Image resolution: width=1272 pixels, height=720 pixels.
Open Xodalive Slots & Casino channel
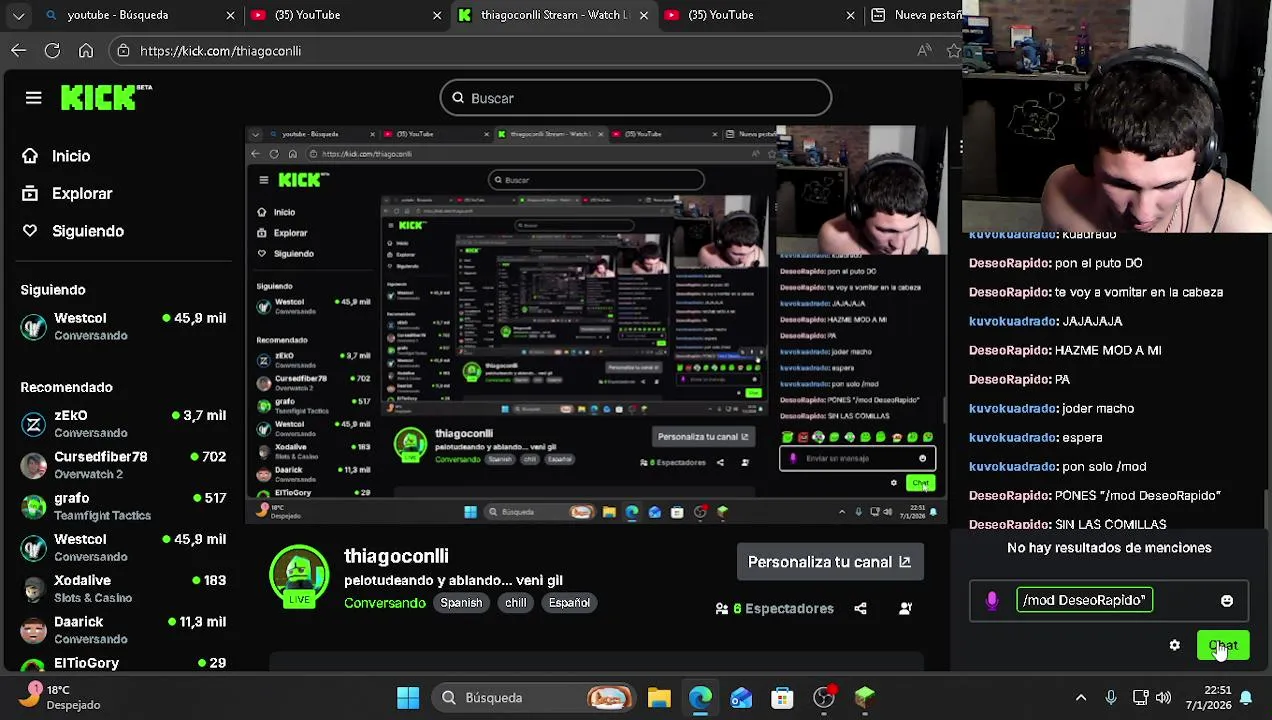(124, 589)
